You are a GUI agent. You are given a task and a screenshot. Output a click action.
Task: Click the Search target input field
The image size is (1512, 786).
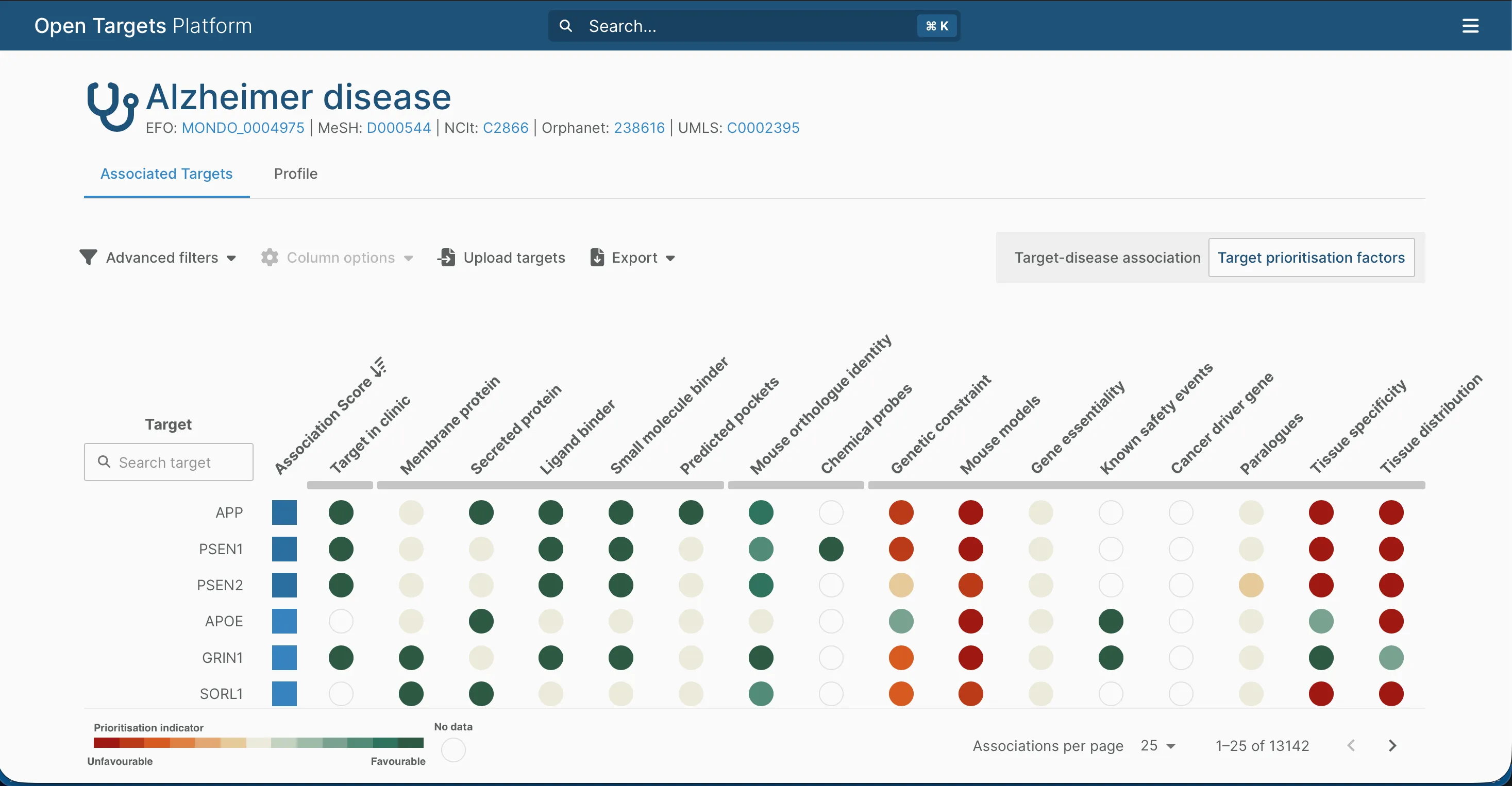point(169,462)
